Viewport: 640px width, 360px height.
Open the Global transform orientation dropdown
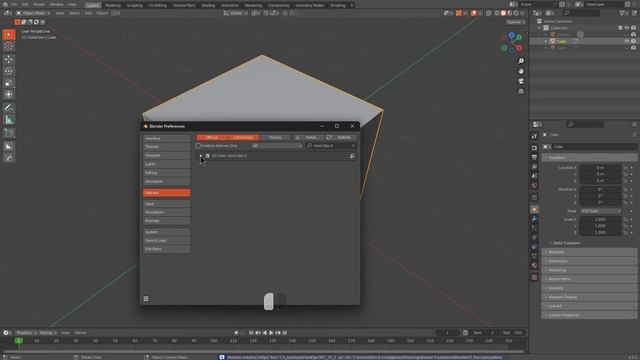[236, 13]
